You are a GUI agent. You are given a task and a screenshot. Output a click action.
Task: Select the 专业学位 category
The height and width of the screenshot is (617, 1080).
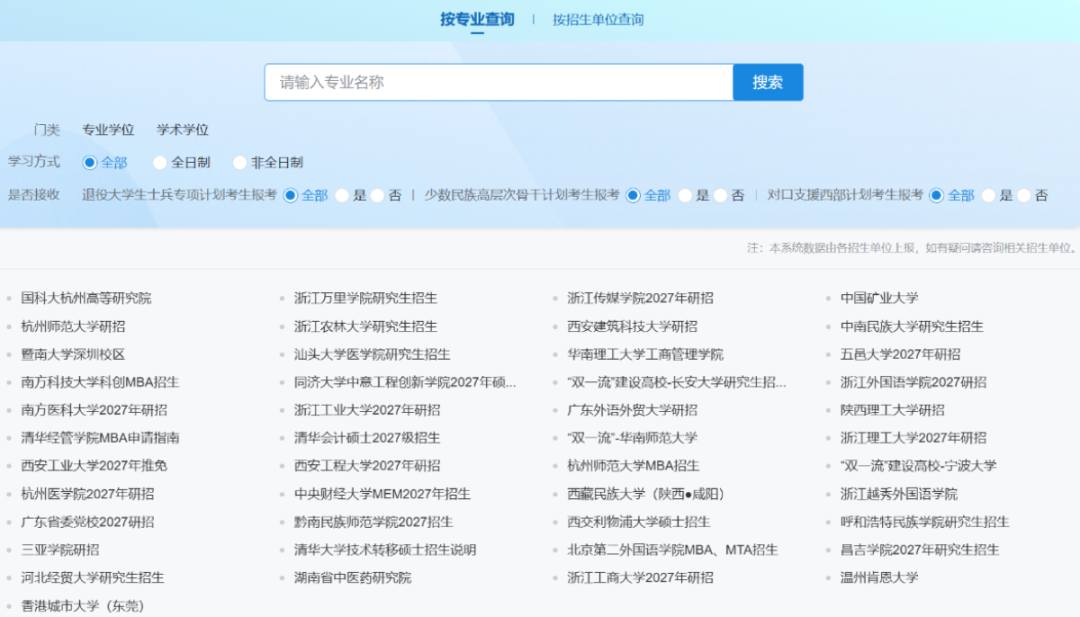point(108,129)
